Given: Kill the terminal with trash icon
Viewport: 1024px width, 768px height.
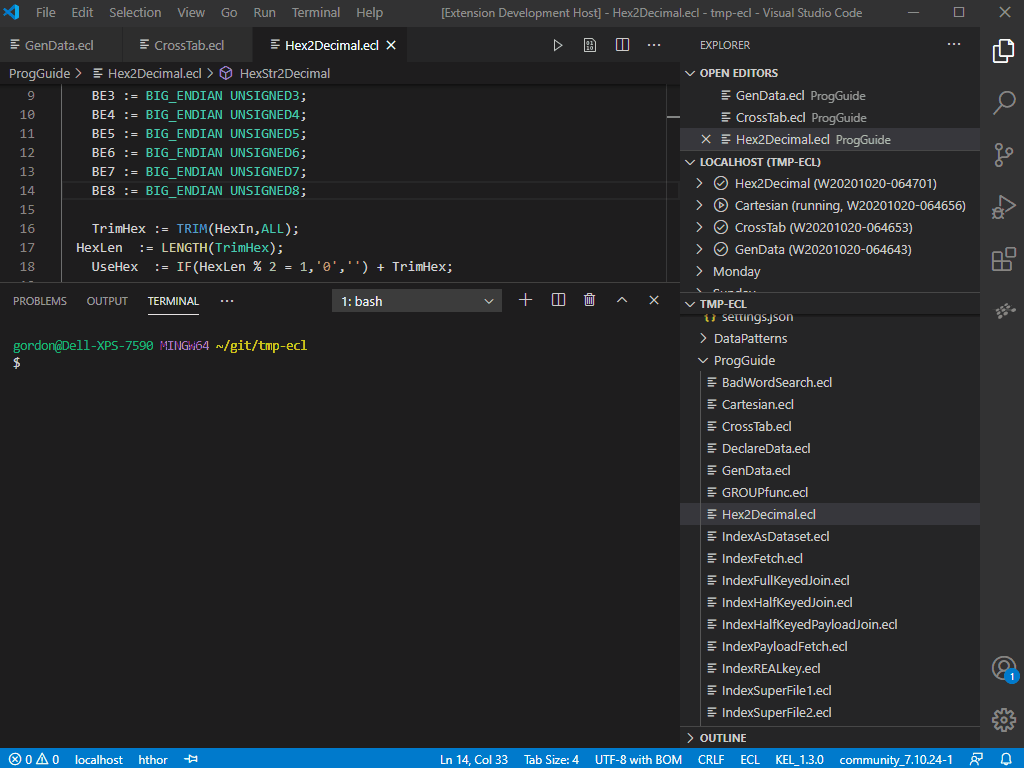Looking at the screenshot, I should coord(590,300).
